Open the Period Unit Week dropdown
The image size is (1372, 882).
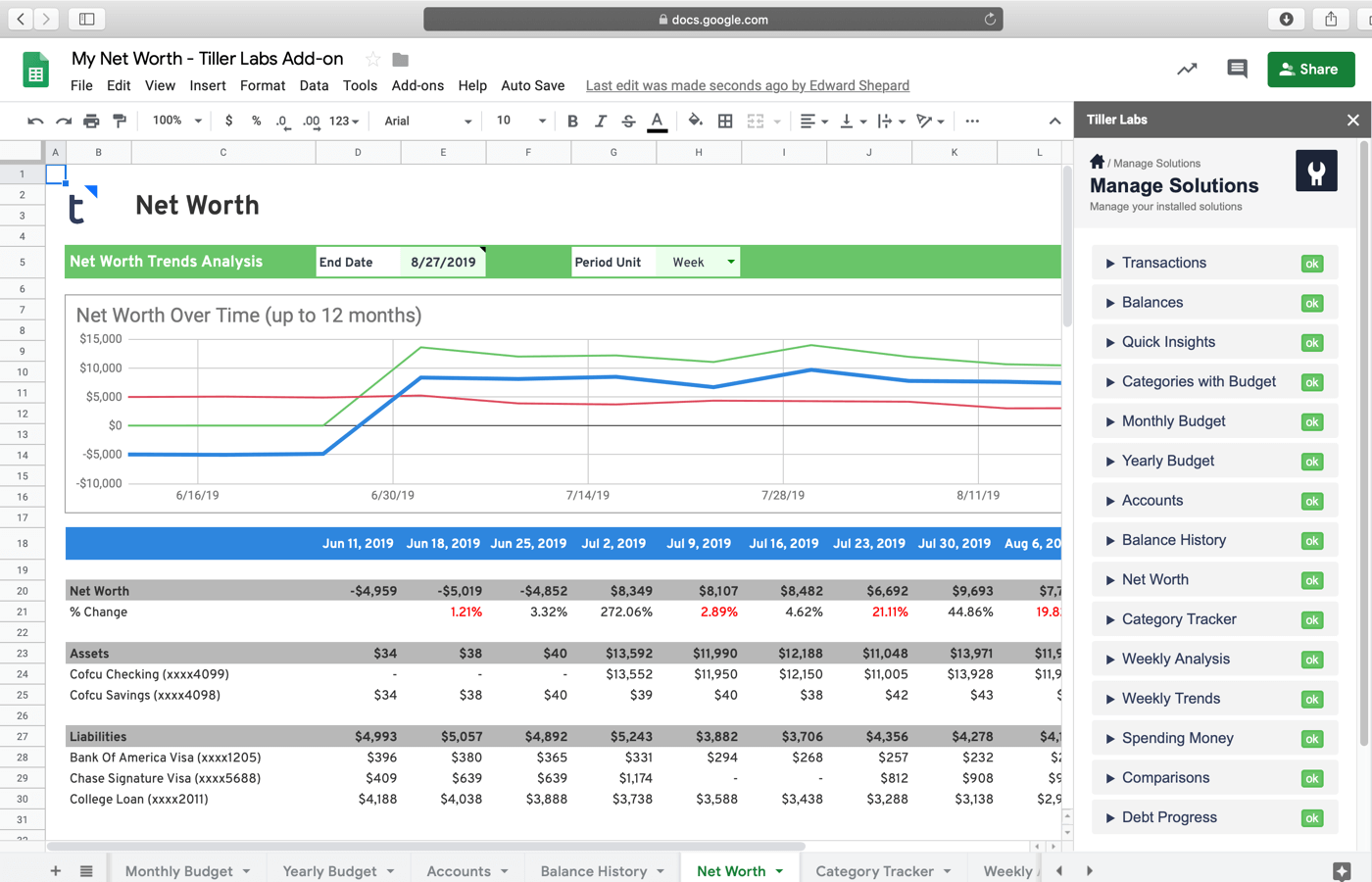click(697, 262)
